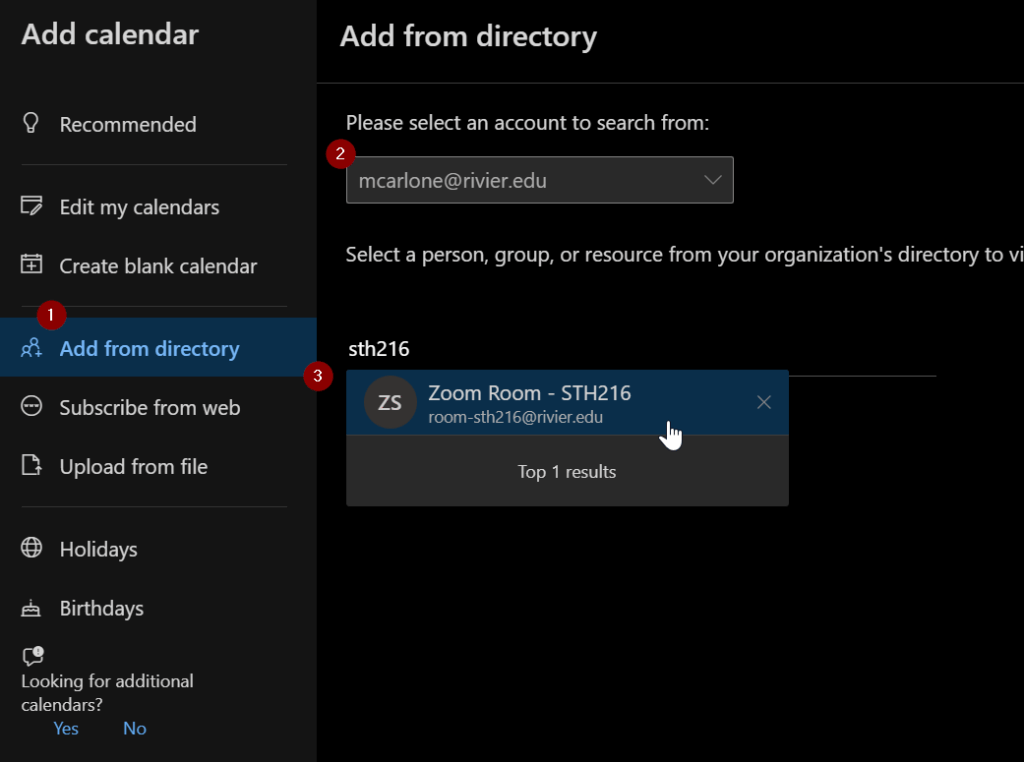Click the chevron arrow on account selector
This screenshot has height=762, width=1024.
coord(713,180)
